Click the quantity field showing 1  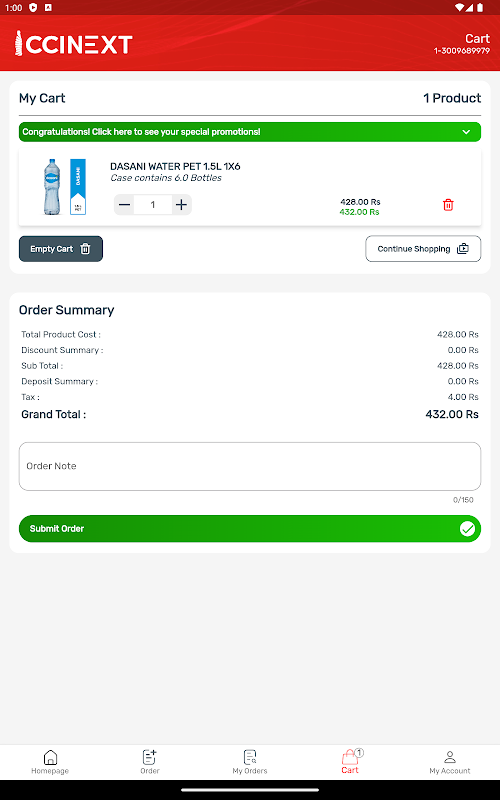point(153,205)
